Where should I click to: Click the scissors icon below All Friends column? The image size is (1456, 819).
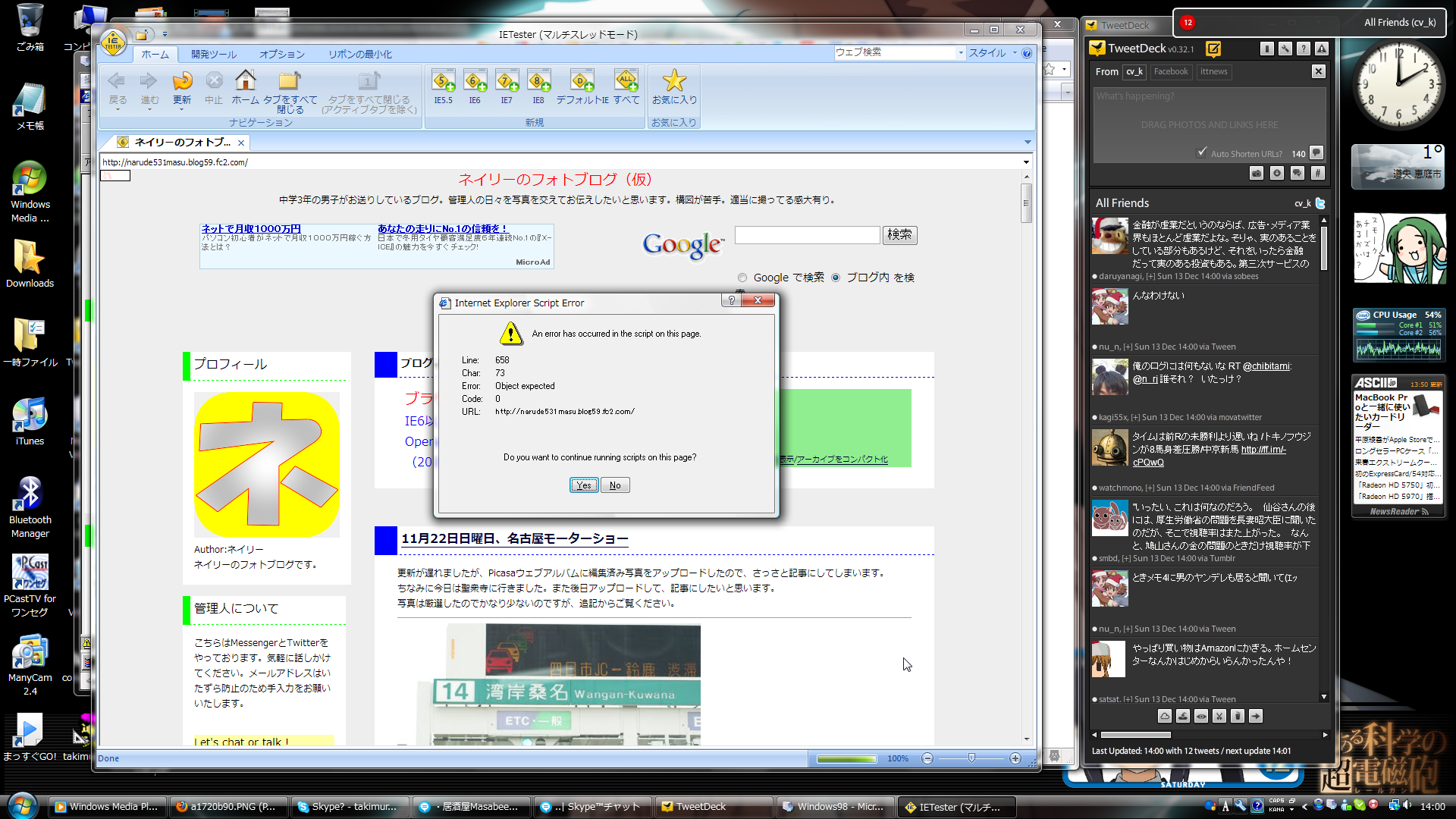click(1219, 716)
